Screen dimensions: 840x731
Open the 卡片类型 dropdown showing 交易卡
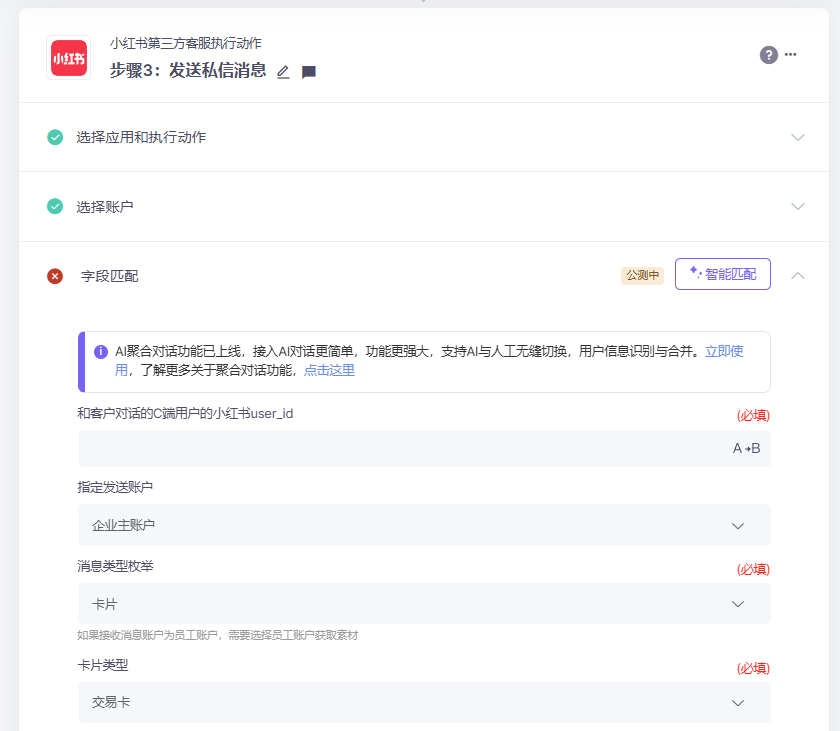pyautogui.click(x=424, y=702)
